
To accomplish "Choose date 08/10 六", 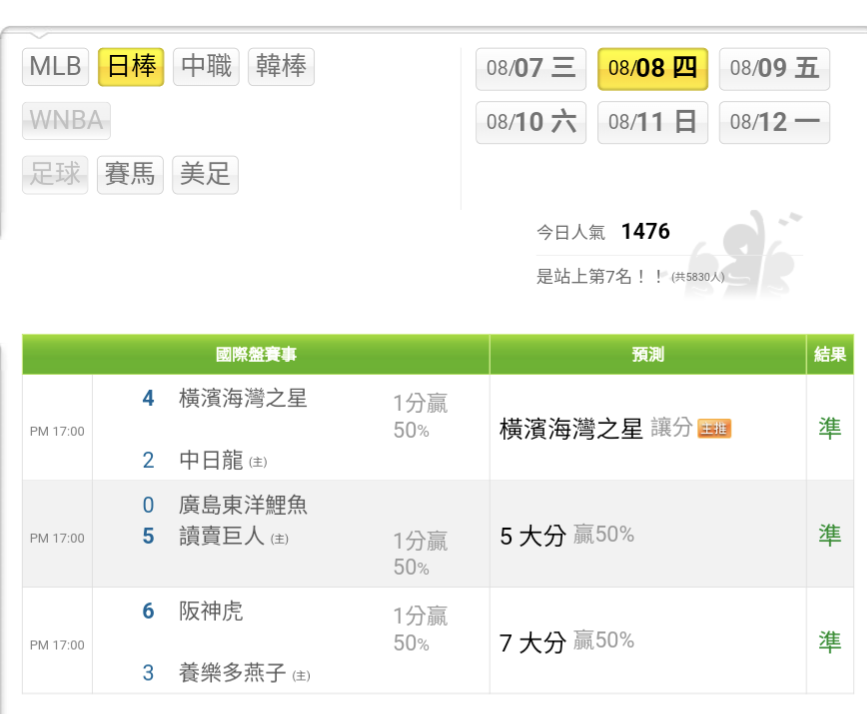I will [530, 122].
